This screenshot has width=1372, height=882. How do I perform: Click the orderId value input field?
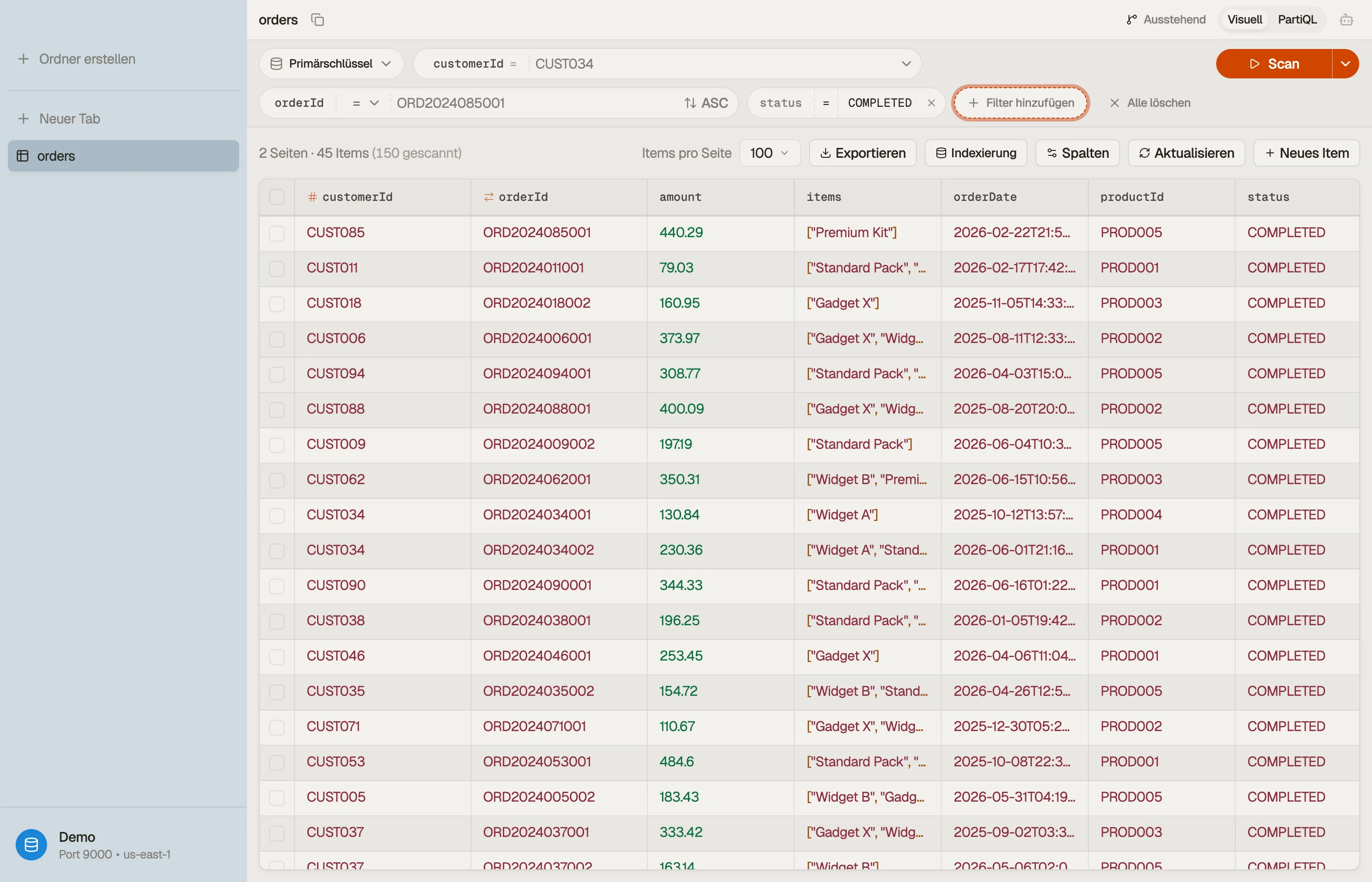[x=536, y=103]
